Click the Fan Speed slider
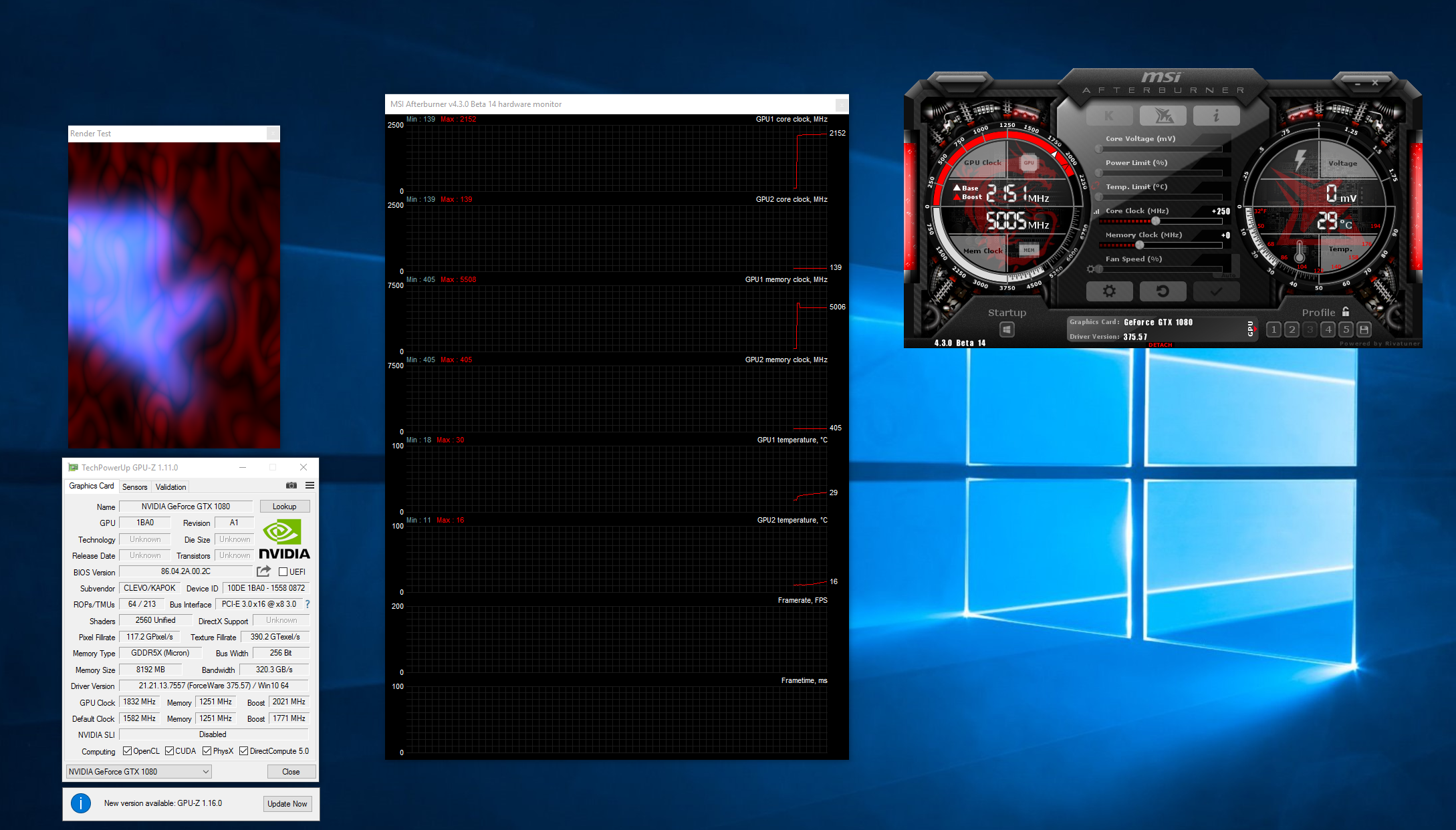The image size is (1456, 830). point(1161,269)
